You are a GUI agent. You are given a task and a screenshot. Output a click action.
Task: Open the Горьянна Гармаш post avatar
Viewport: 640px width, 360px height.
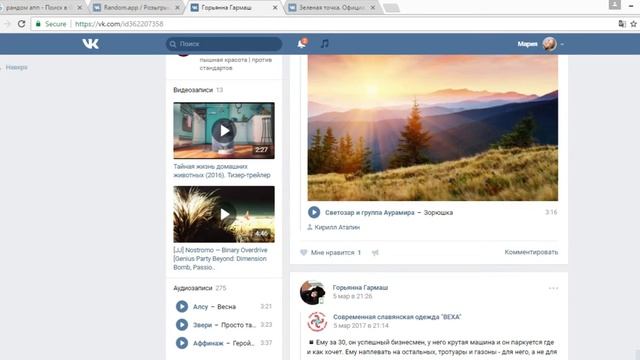pos(312,292)
